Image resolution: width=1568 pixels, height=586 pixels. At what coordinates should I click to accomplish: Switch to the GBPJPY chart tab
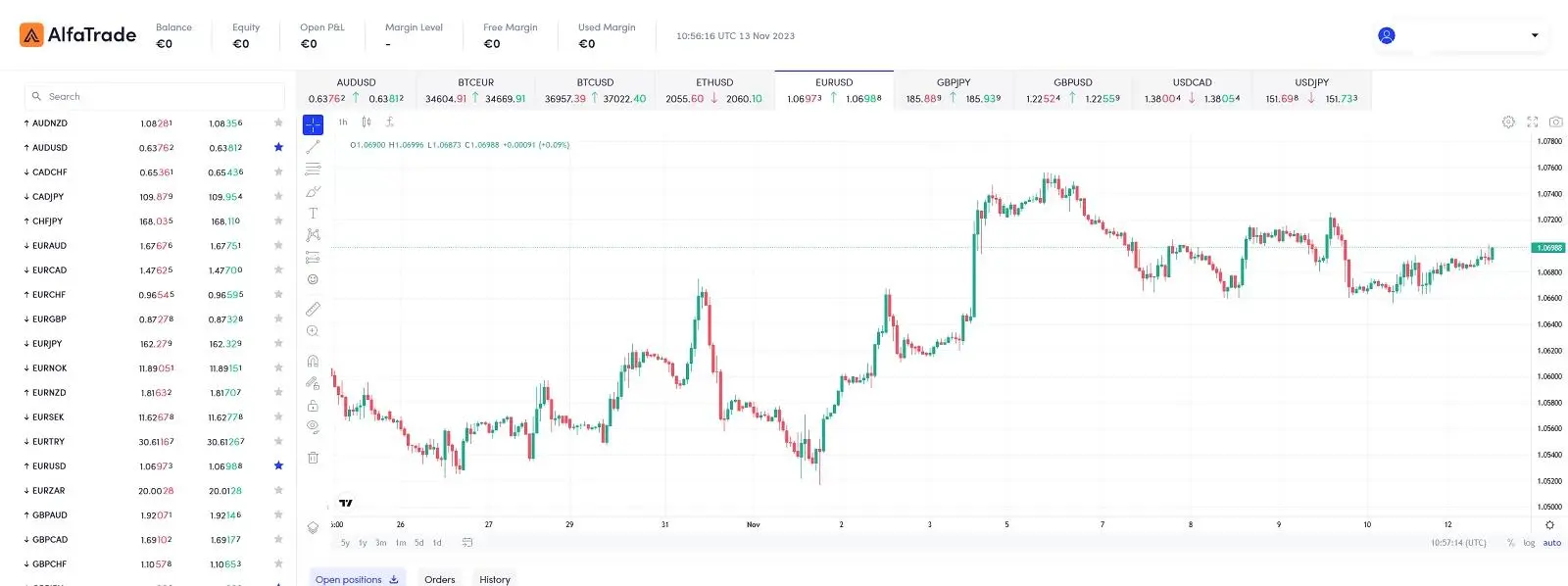click(954, 90)
